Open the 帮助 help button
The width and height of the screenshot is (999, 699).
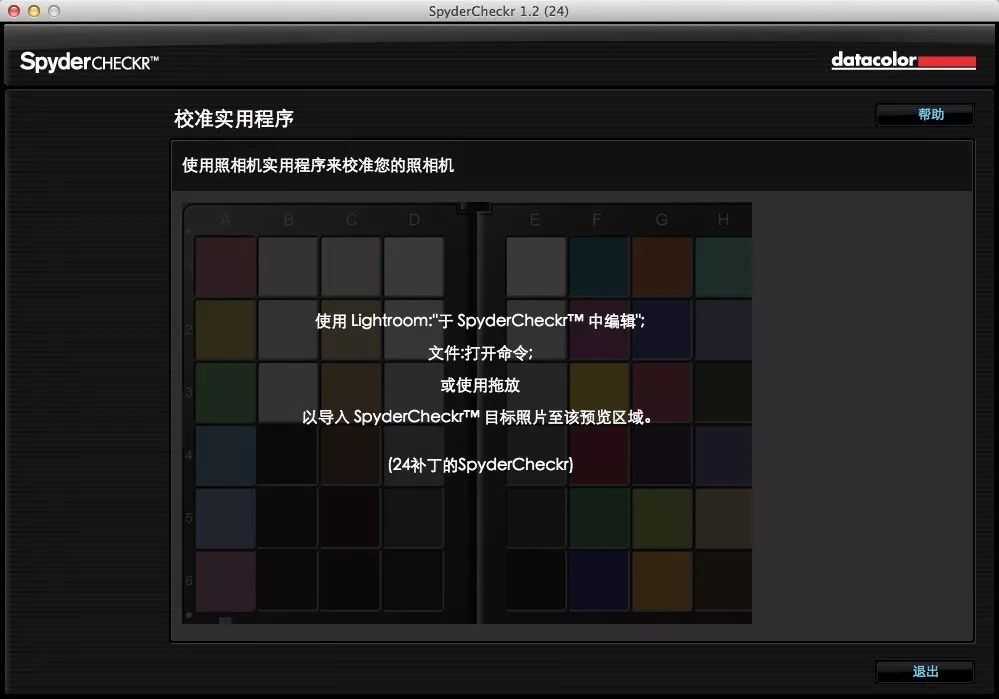point(924,115)
